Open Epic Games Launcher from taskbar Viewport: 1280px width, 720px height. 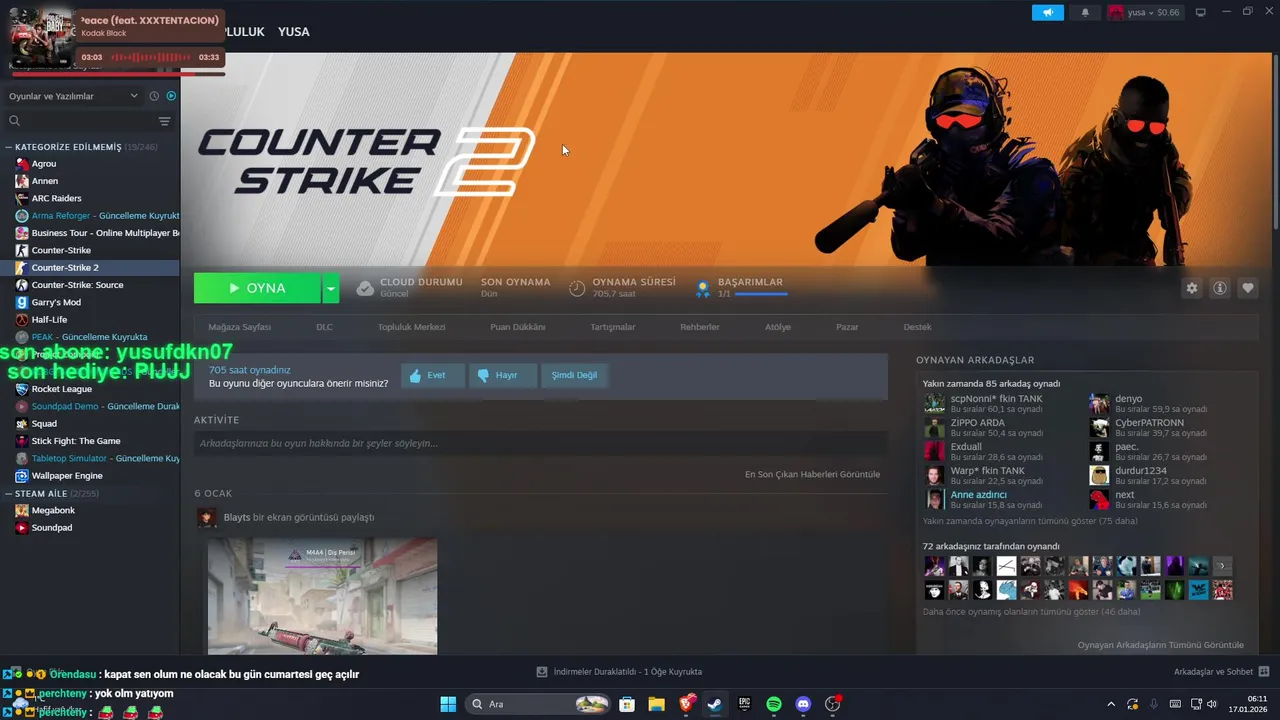[744, 704]
